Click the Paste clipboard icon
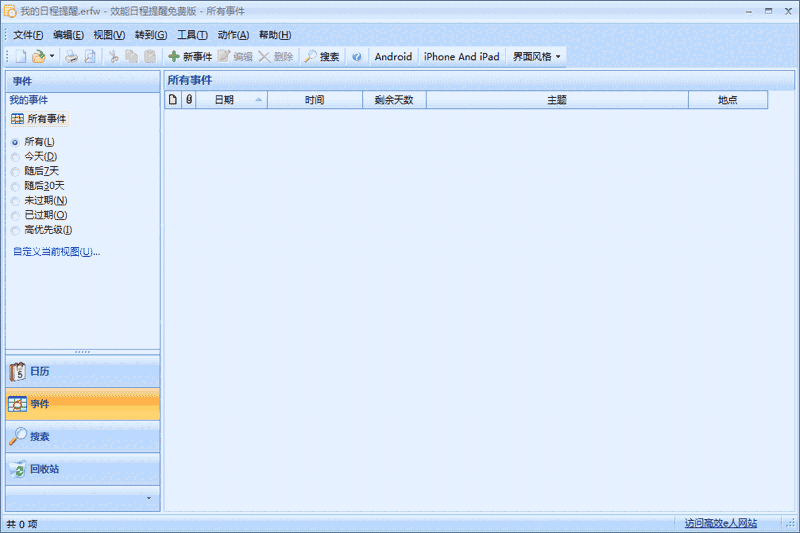Image resolution: width=800 pixels, height=533 pixels. pos(150,57)
